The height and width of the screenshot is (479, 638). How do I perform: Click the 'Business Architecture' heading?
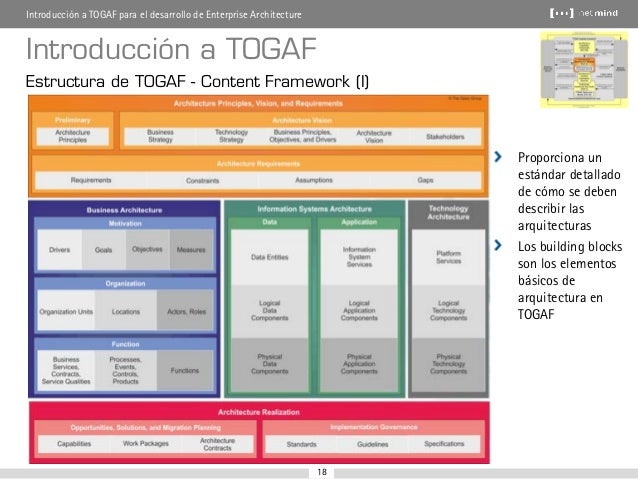125,210
